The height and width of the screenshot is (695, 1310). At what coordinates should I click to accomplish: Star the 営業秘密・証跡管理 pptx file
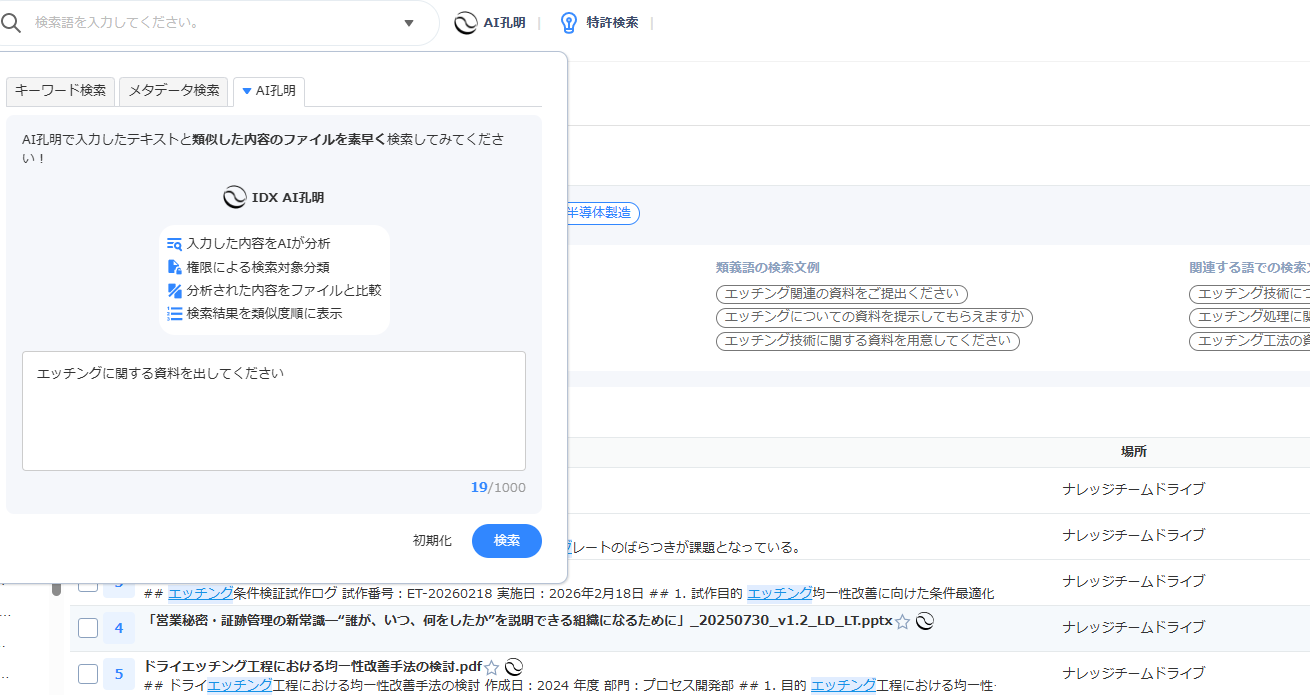pos(902,621)
